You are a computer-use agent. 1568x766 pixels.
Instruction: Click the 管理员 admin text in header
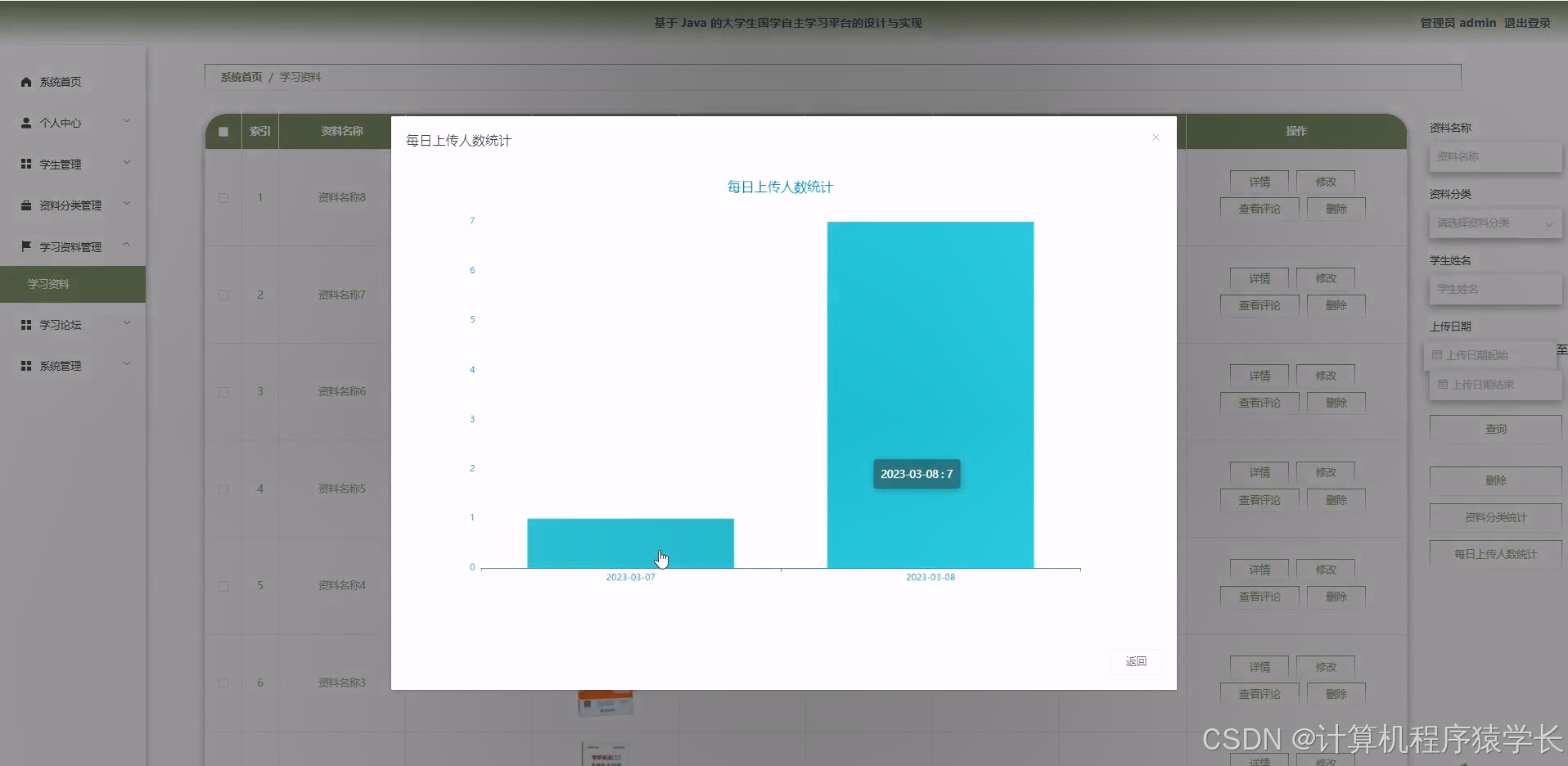pos(1458,23)
